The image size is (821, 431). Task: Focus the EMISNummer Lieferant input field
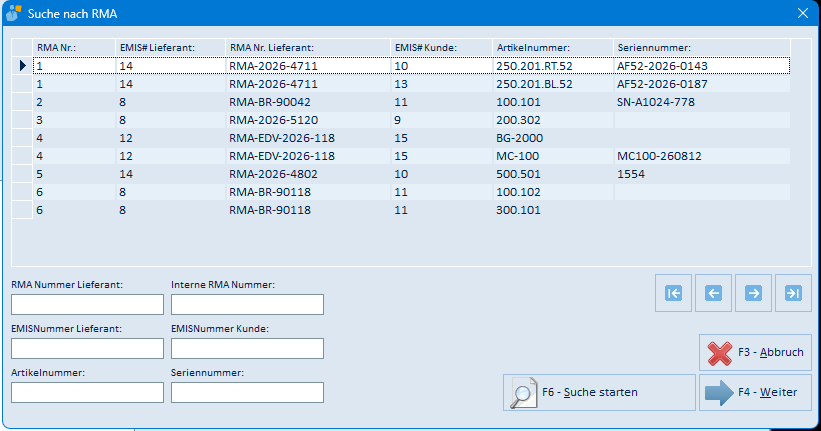point(87,348)
